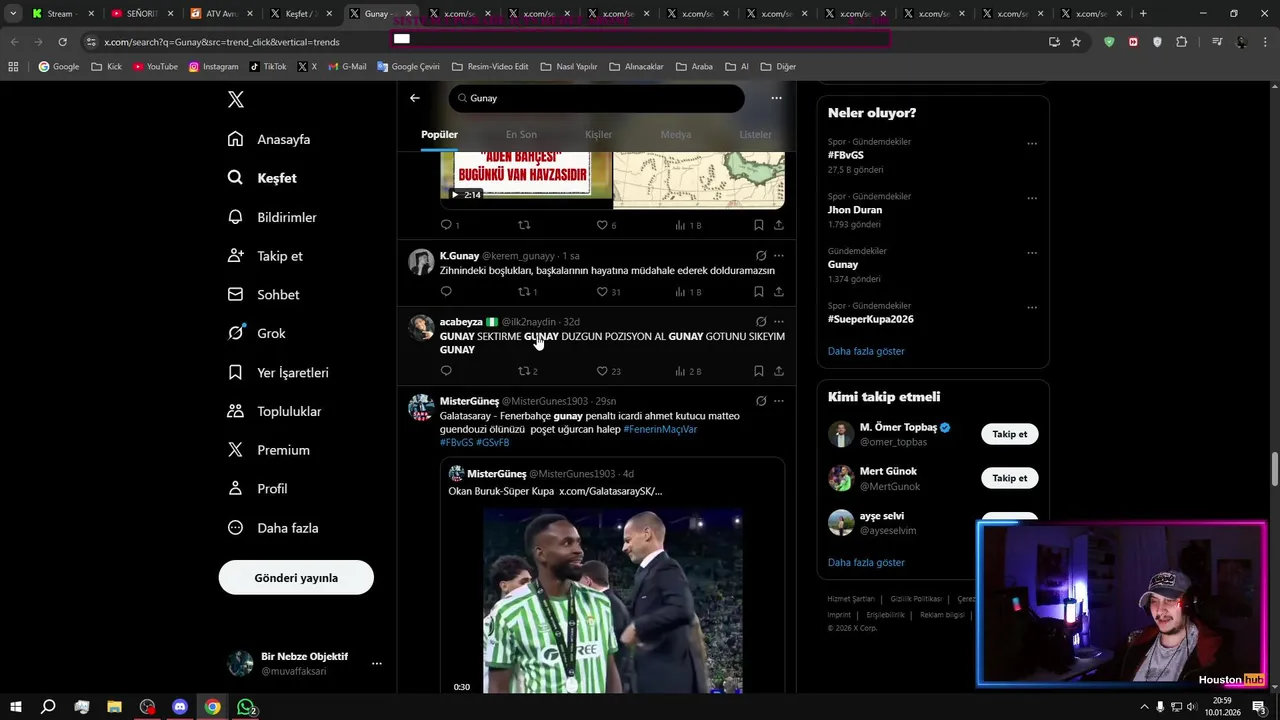The height and width of the screenshot is (720, 1280).
Task: Reply to the K.Gunay post
Action: pos(446,292)
